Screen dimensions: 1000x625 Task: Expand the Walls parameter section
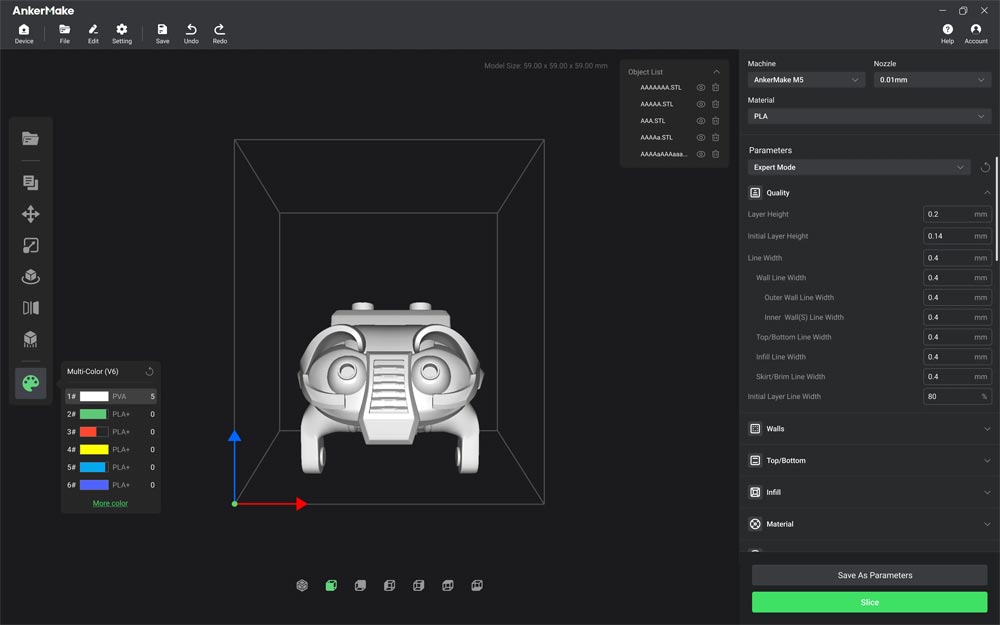click(x=869, y=429)
